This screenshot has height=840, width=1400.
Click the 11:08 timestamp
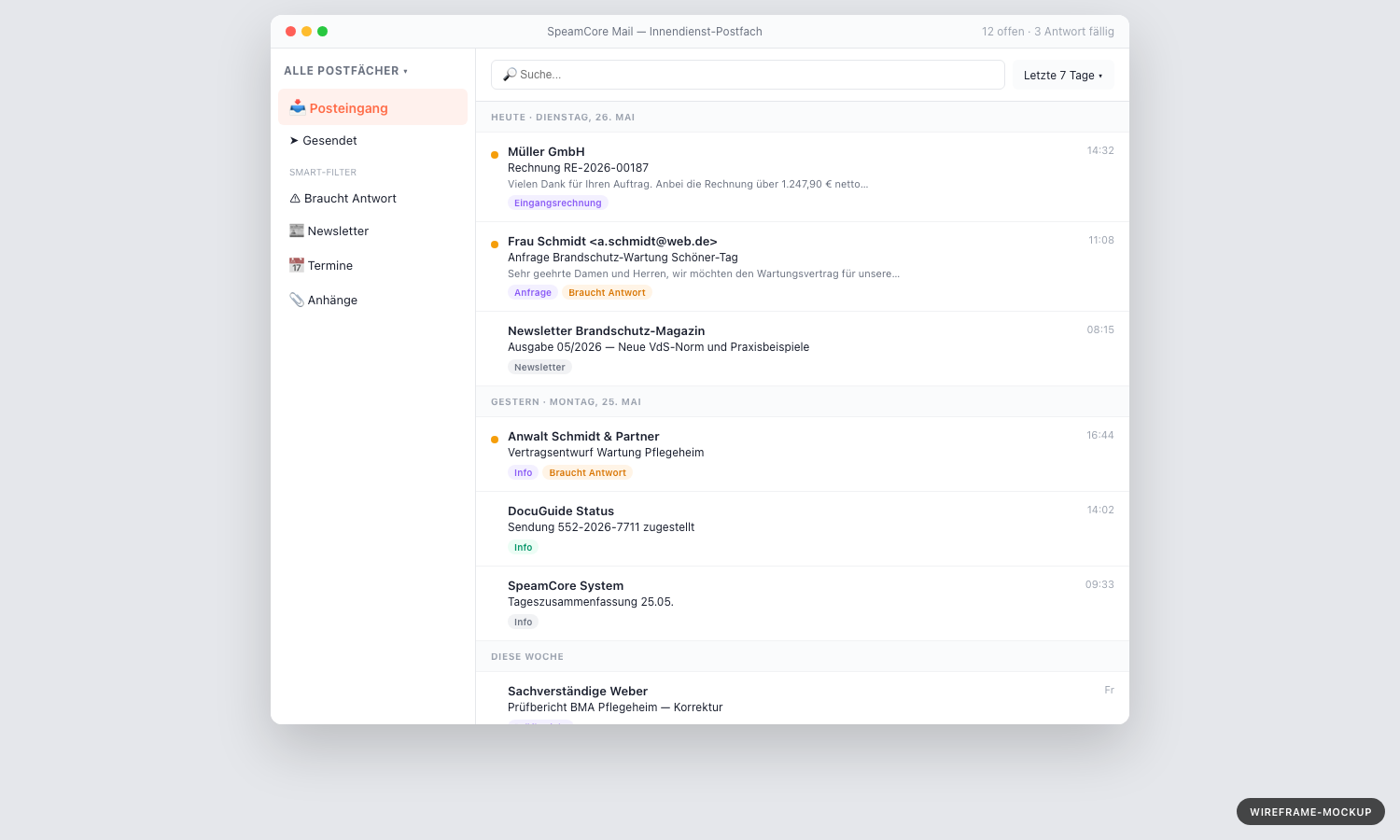[x=1101, y=240]
